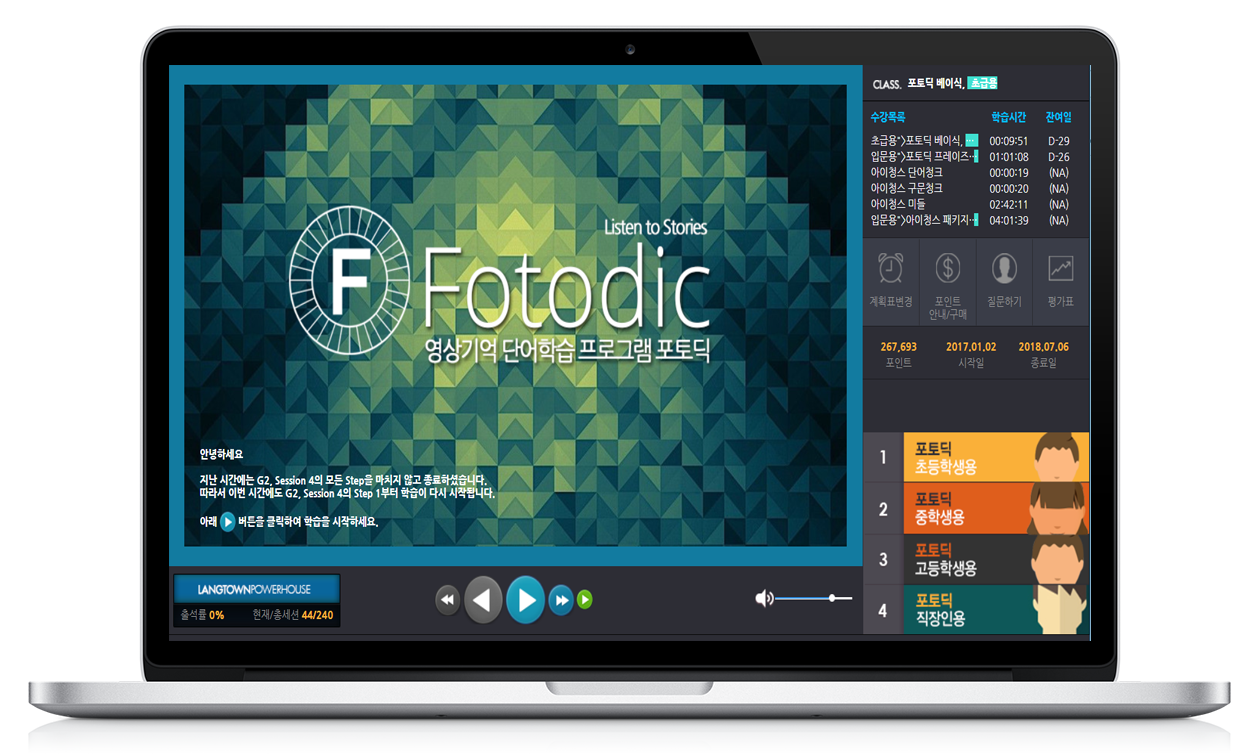Click the small green play button
1260x756 pixels.
[x=585, y=600]
